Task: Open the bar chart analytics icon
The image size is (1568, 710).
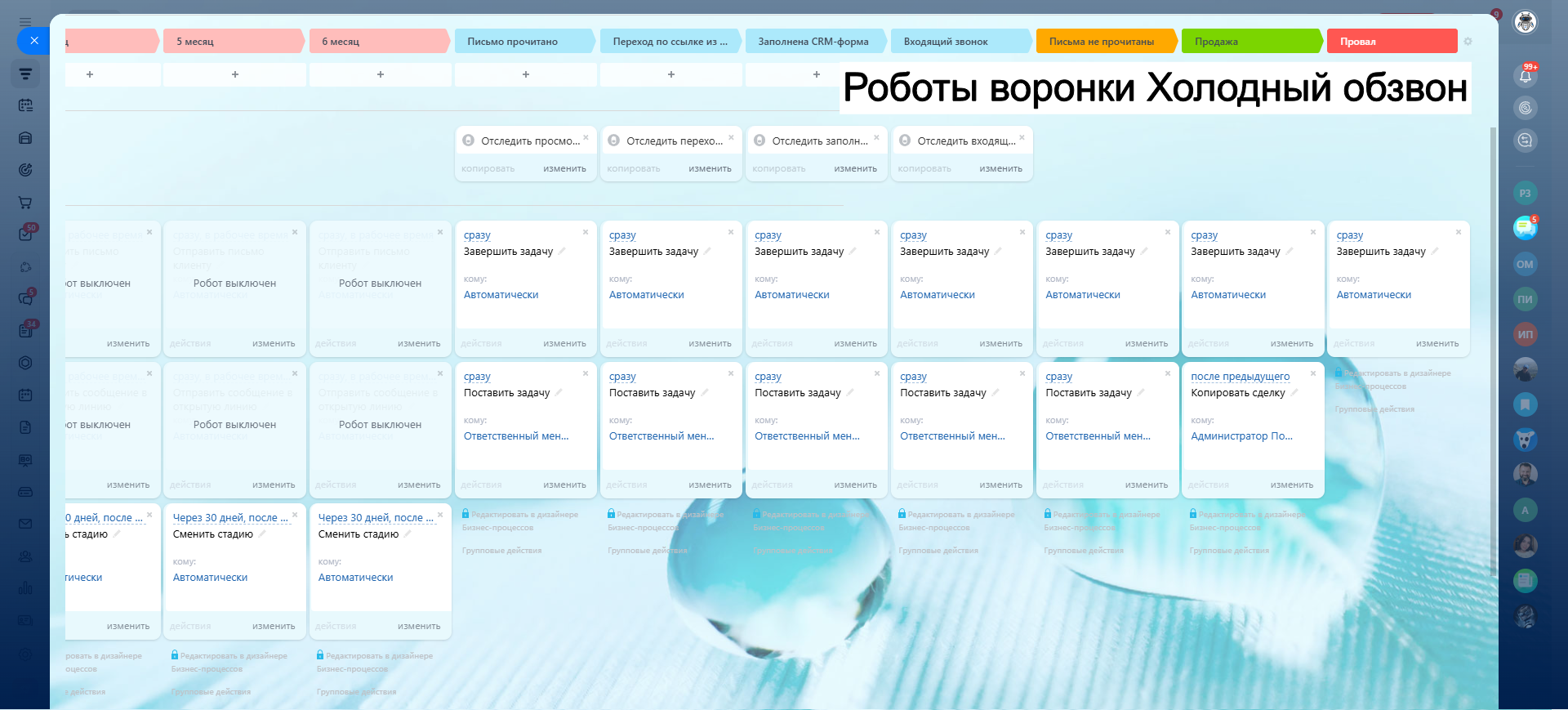Action: pyautogui.click(x=25, y=588)
